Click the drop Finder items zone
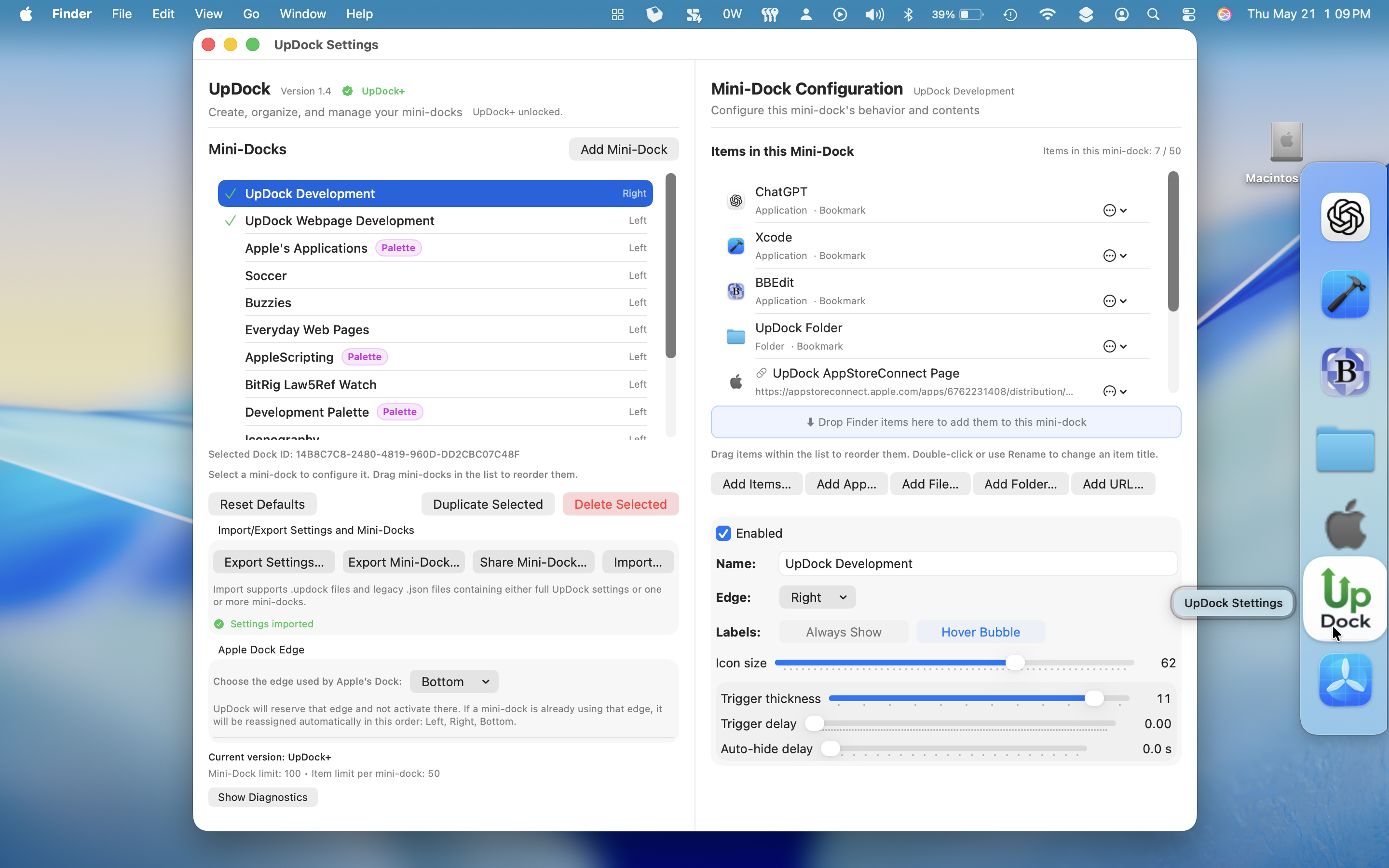This screenshot has height=868, width=1389. 946,422
